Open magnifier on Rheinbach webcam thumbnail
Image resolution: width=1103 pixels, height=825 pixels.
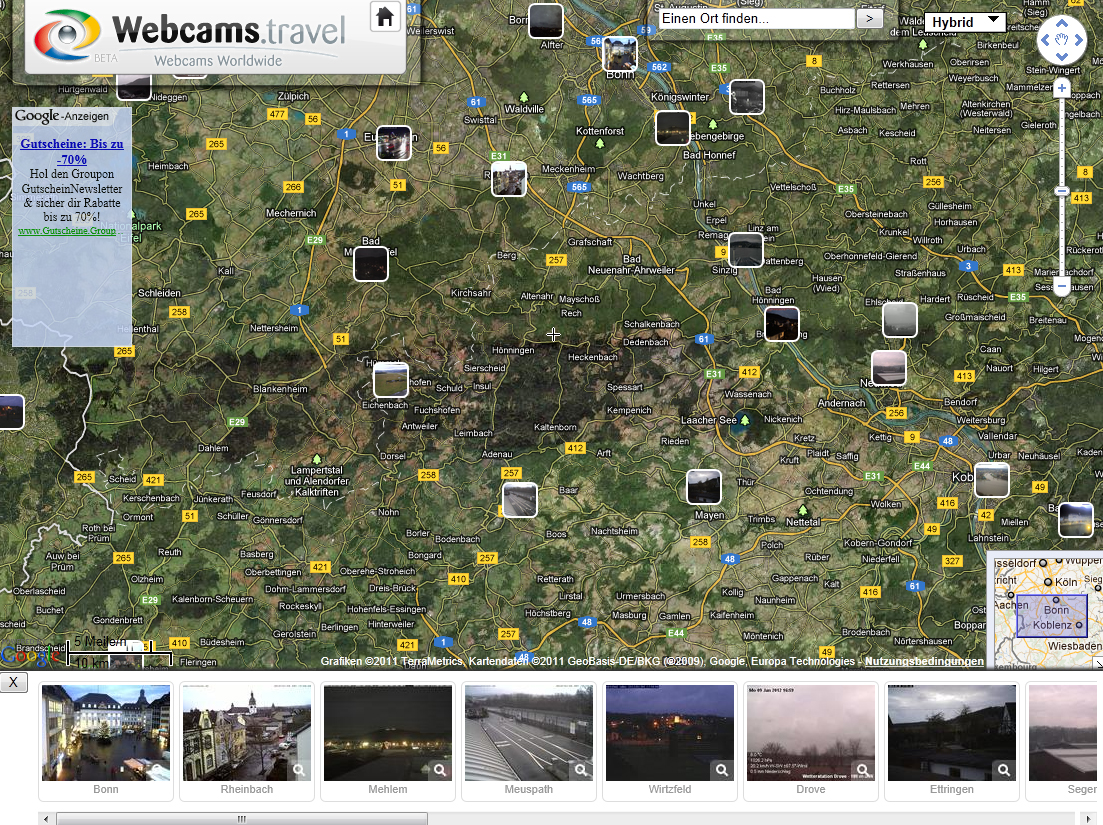298,770
